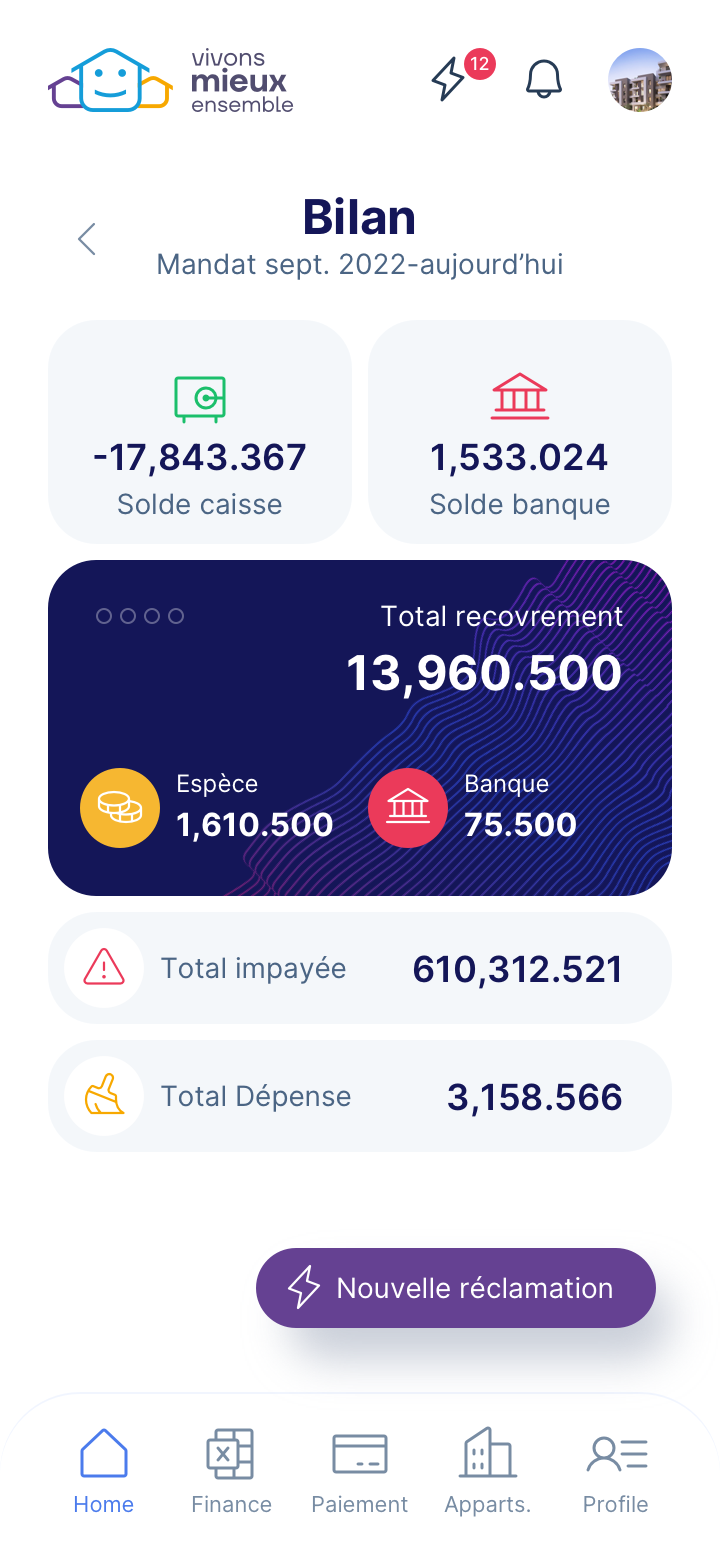The width and height of the screenshot is (720, 1560).
Task: Tap the red bank building icon
Action: coord(520,397)
